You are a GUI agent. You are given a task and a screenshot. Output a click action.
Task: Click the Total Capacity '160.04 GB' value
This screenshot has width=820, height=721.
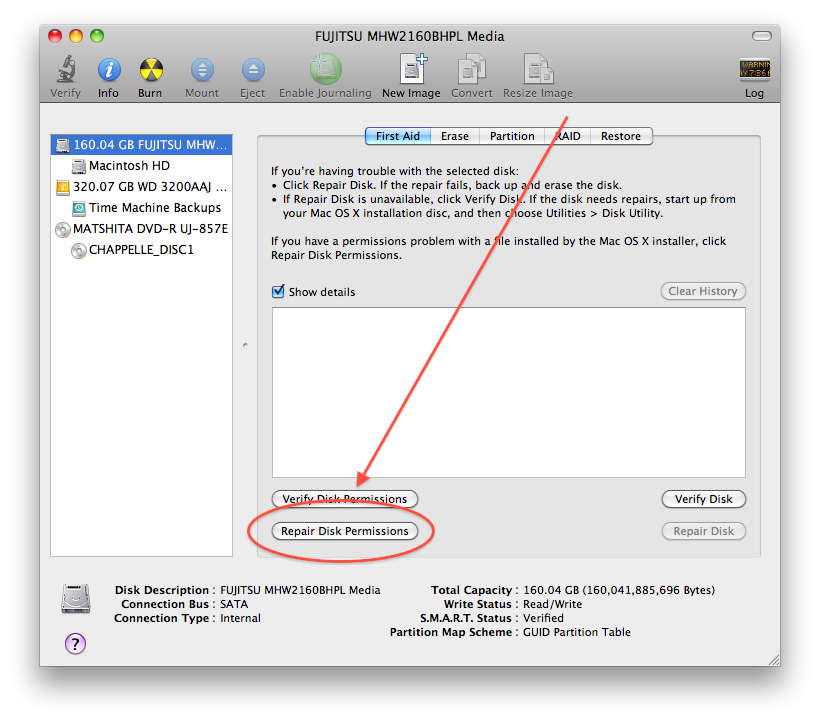(619, 590)
